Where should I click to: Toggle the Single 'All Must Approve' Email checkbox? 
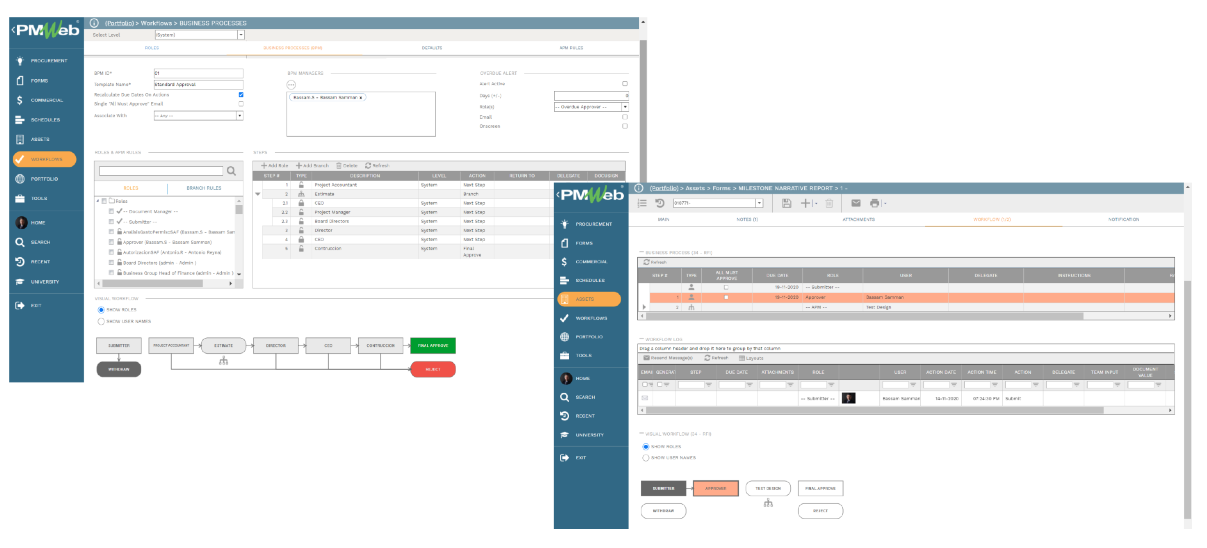(241, 103)
